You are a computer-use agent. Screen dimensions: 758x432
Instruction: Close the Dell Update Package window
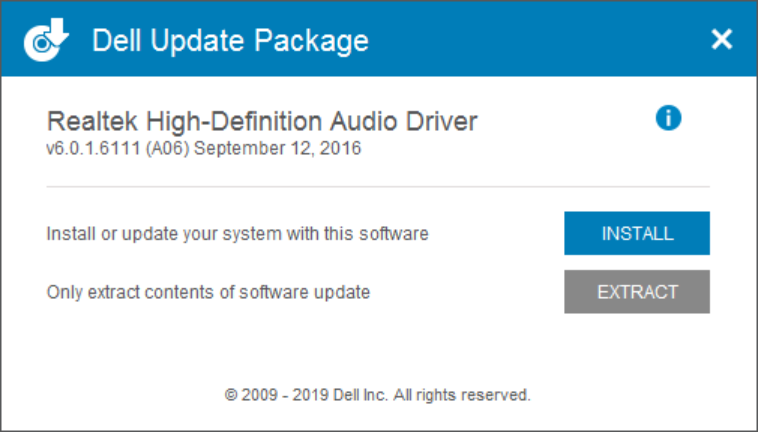pyautogui.click(x=722, y=39)
